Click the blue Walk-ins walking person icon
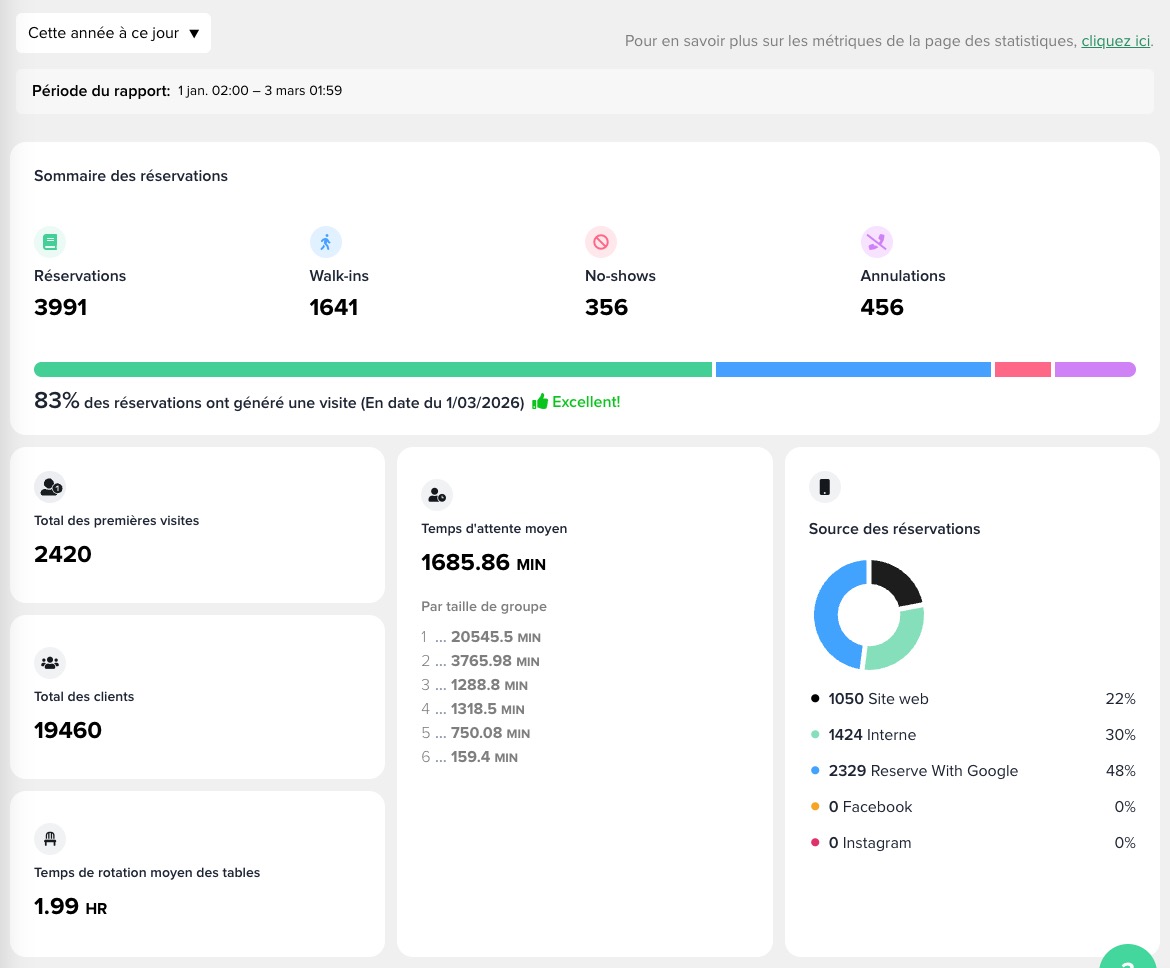This screenshot has height=968, width=1170. pyautogui.click(x=325, y=242)
